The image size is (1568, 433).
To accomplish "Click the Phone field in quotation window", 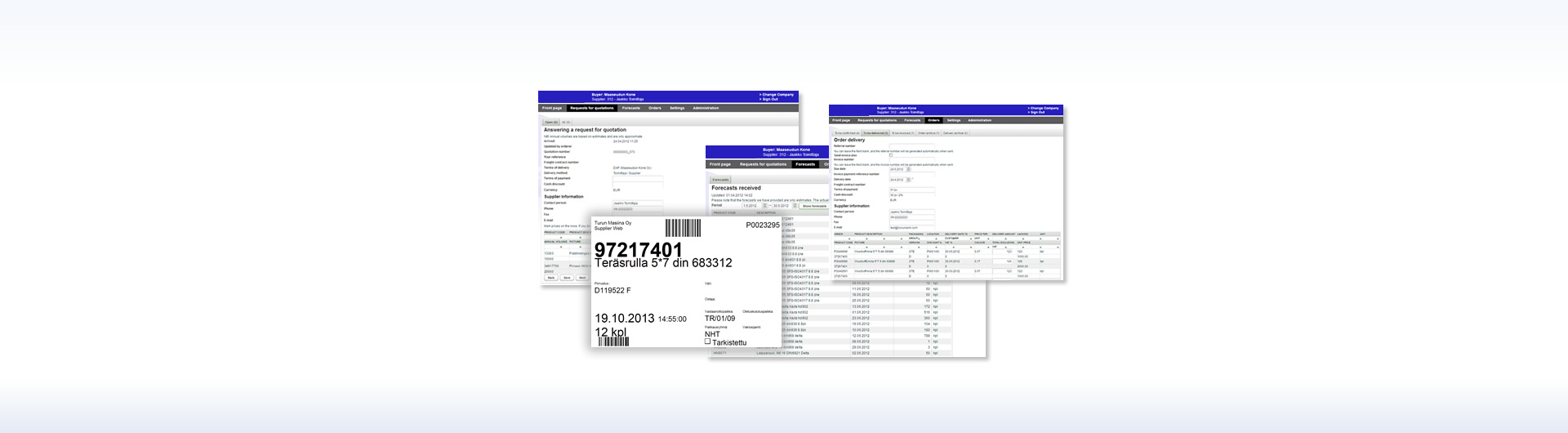I will point(638,209).
